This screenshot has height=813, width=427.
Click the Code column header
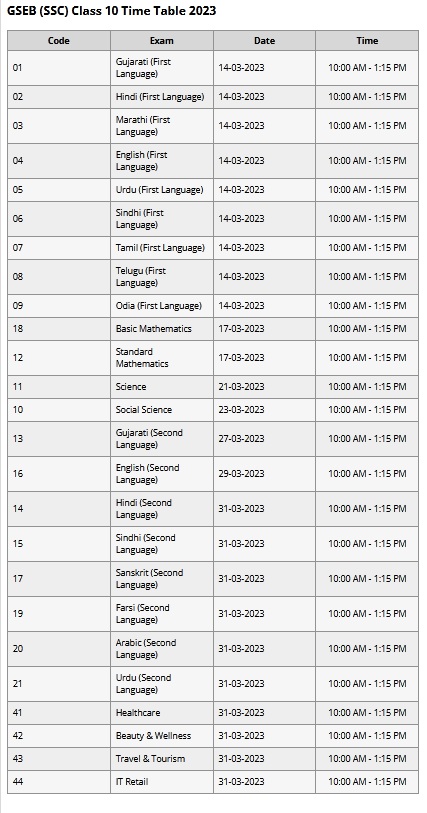pyautogui.click(x=59, y=40)
